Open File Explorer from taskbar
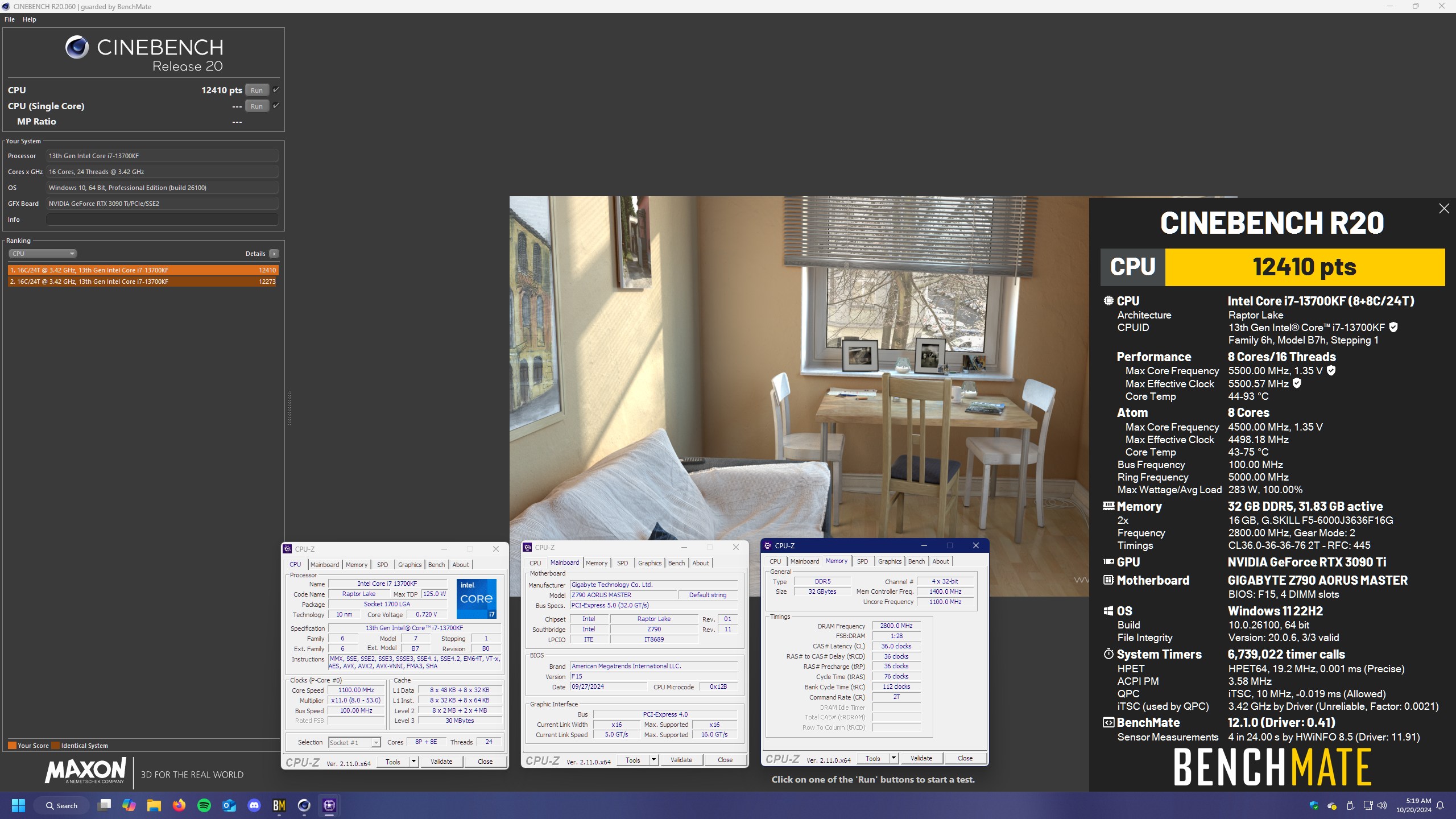Screen dimensions: 1456x819 (x=154, y=805)
